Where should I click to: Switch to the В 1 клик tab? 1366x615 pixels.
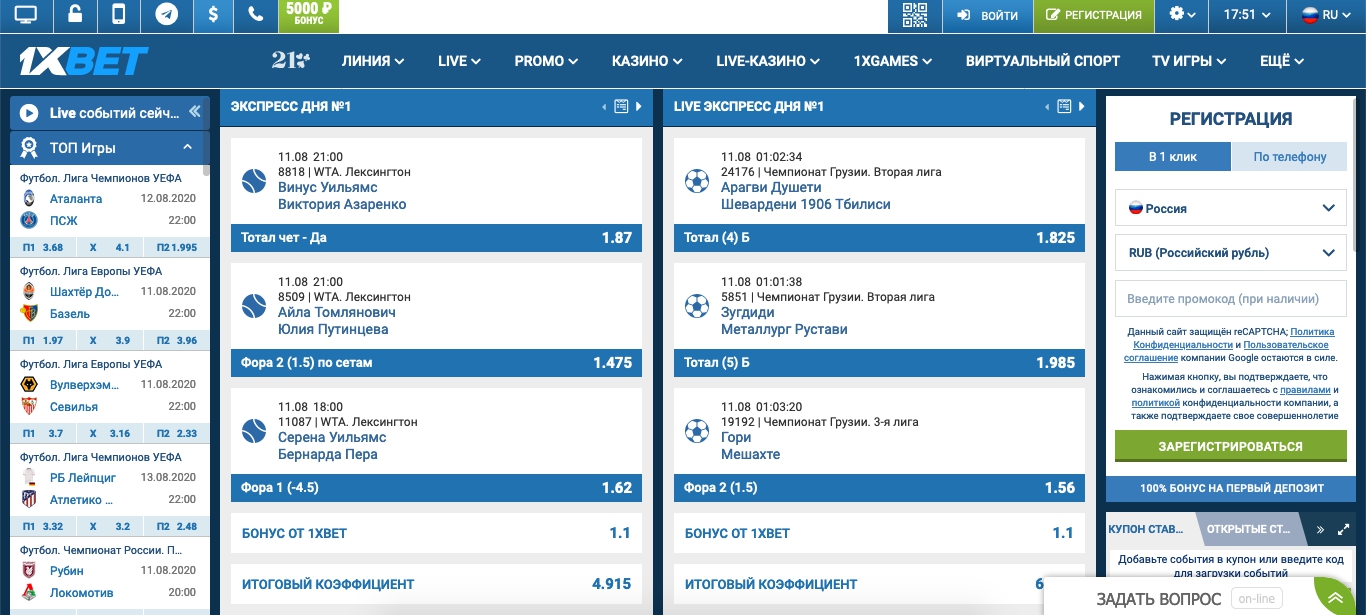point(1171,157)
